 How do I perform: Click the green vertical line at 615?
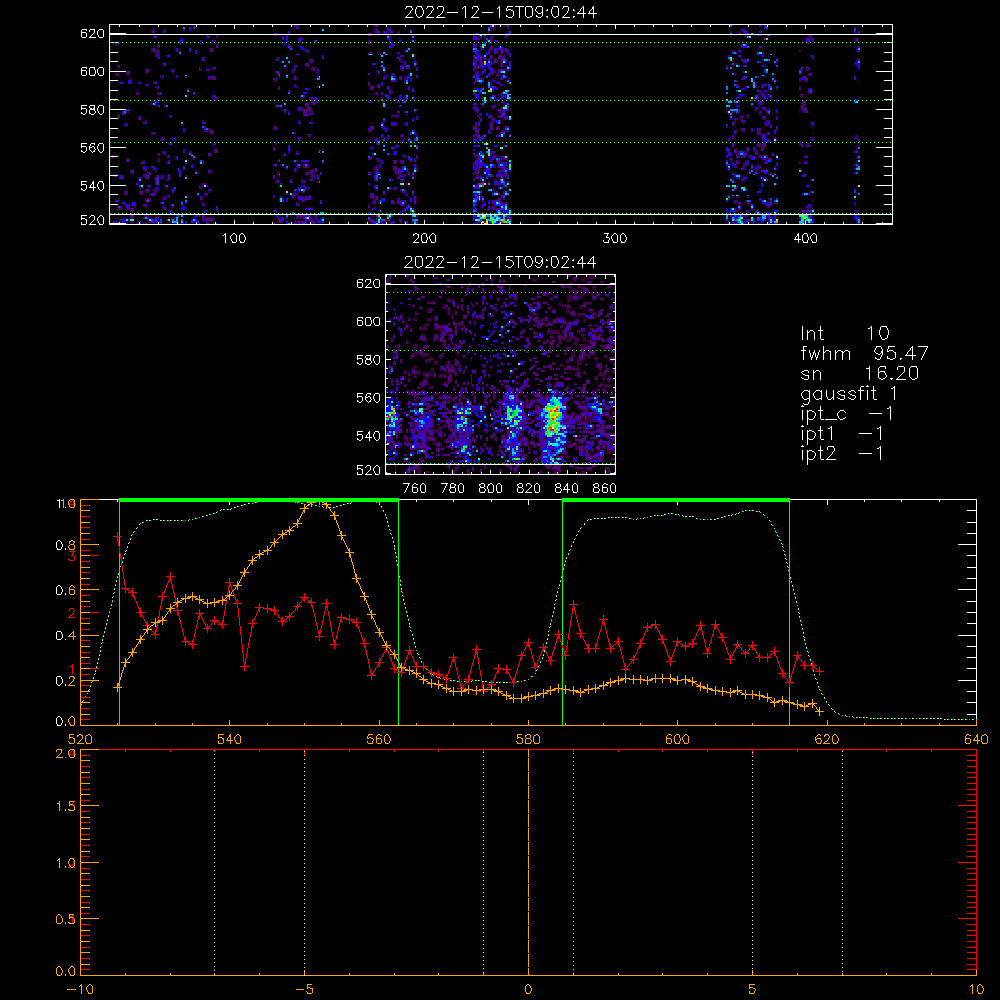click(790, 612)
